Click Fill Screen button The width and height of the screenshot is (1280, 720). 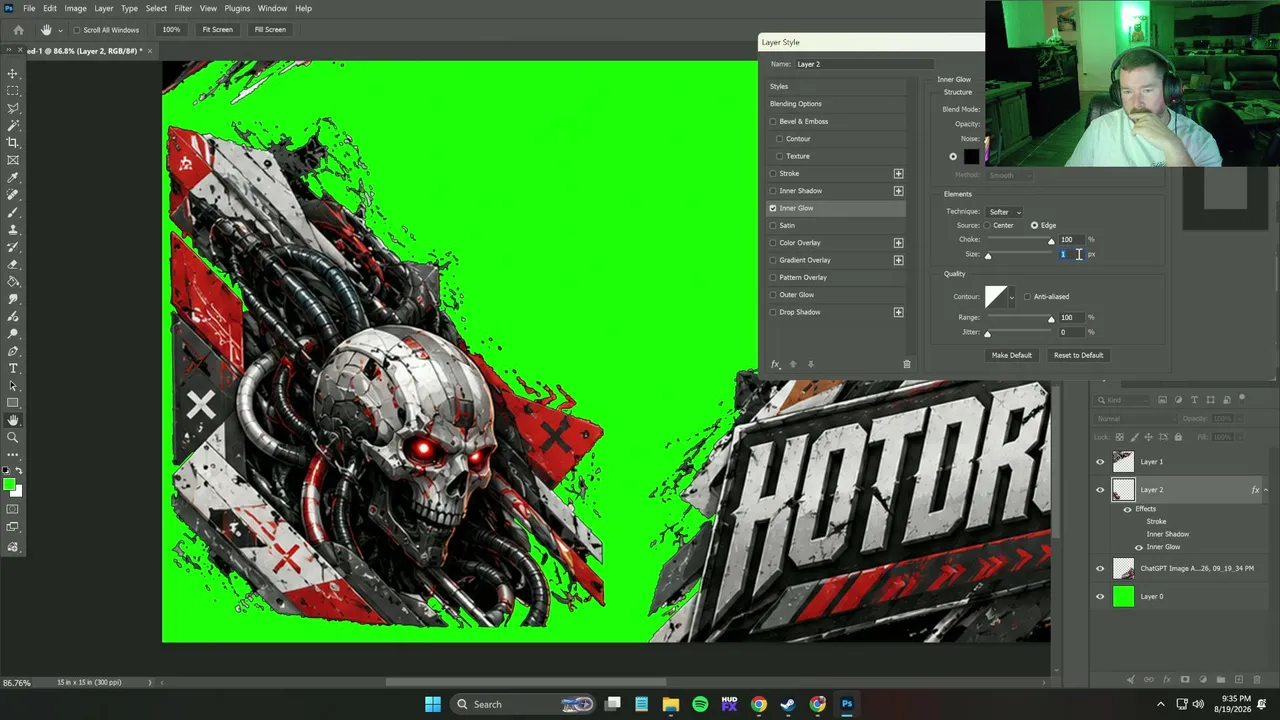tap(270, 30)
